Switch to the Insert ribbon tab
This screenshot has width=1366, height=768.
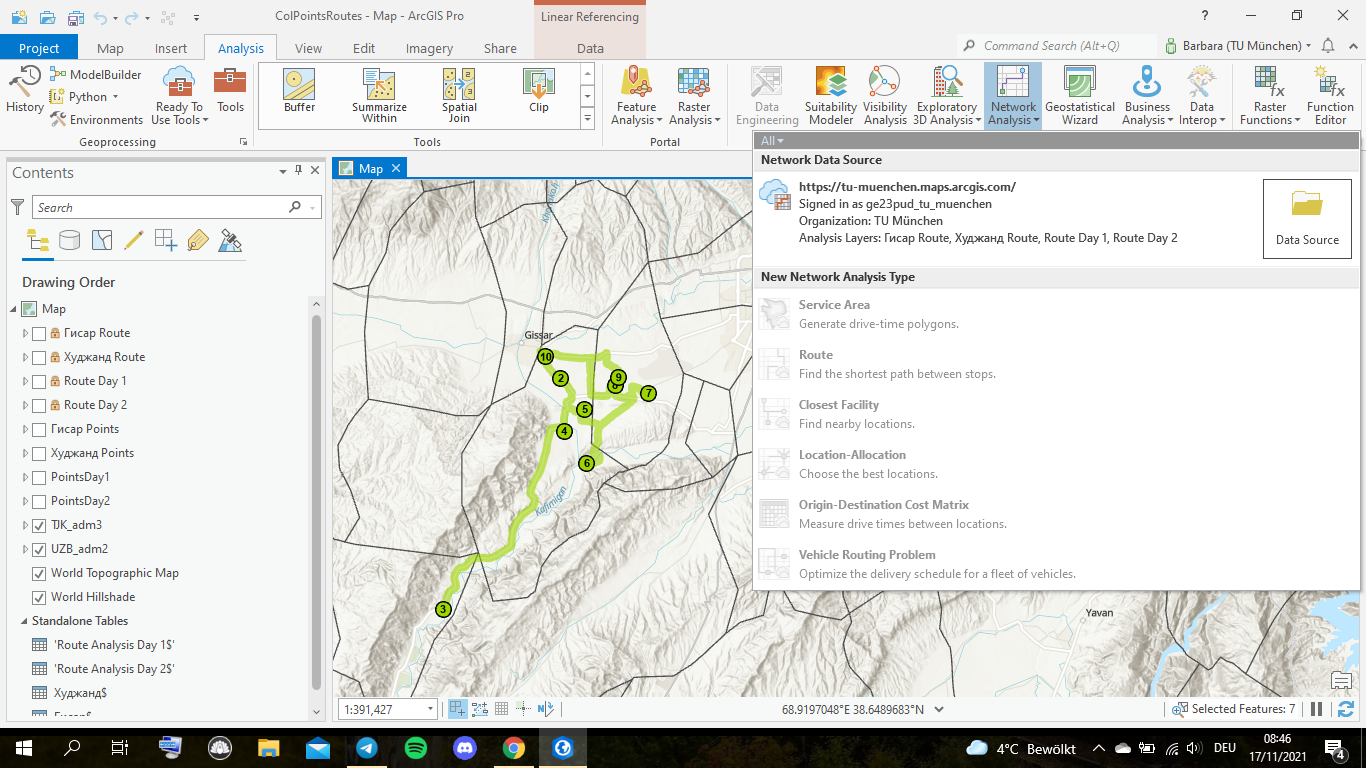click(171, 48)
